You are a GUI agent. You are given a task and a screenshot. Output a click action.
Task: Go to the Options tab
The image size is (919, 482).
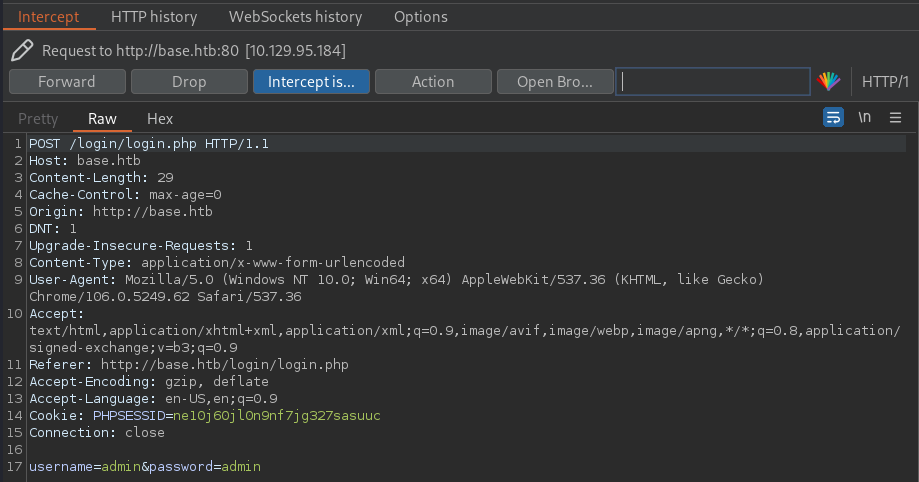pos(421,17)
